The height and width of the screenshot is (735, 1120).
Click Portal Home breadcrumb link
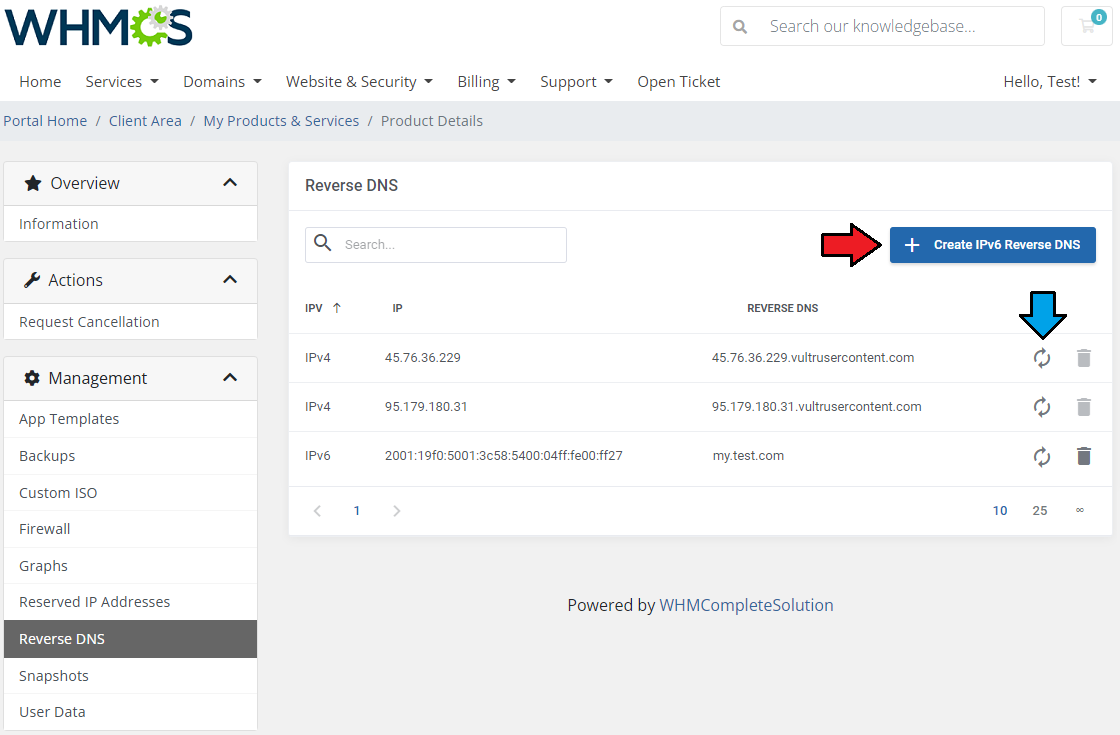click(x=45, y=121)
